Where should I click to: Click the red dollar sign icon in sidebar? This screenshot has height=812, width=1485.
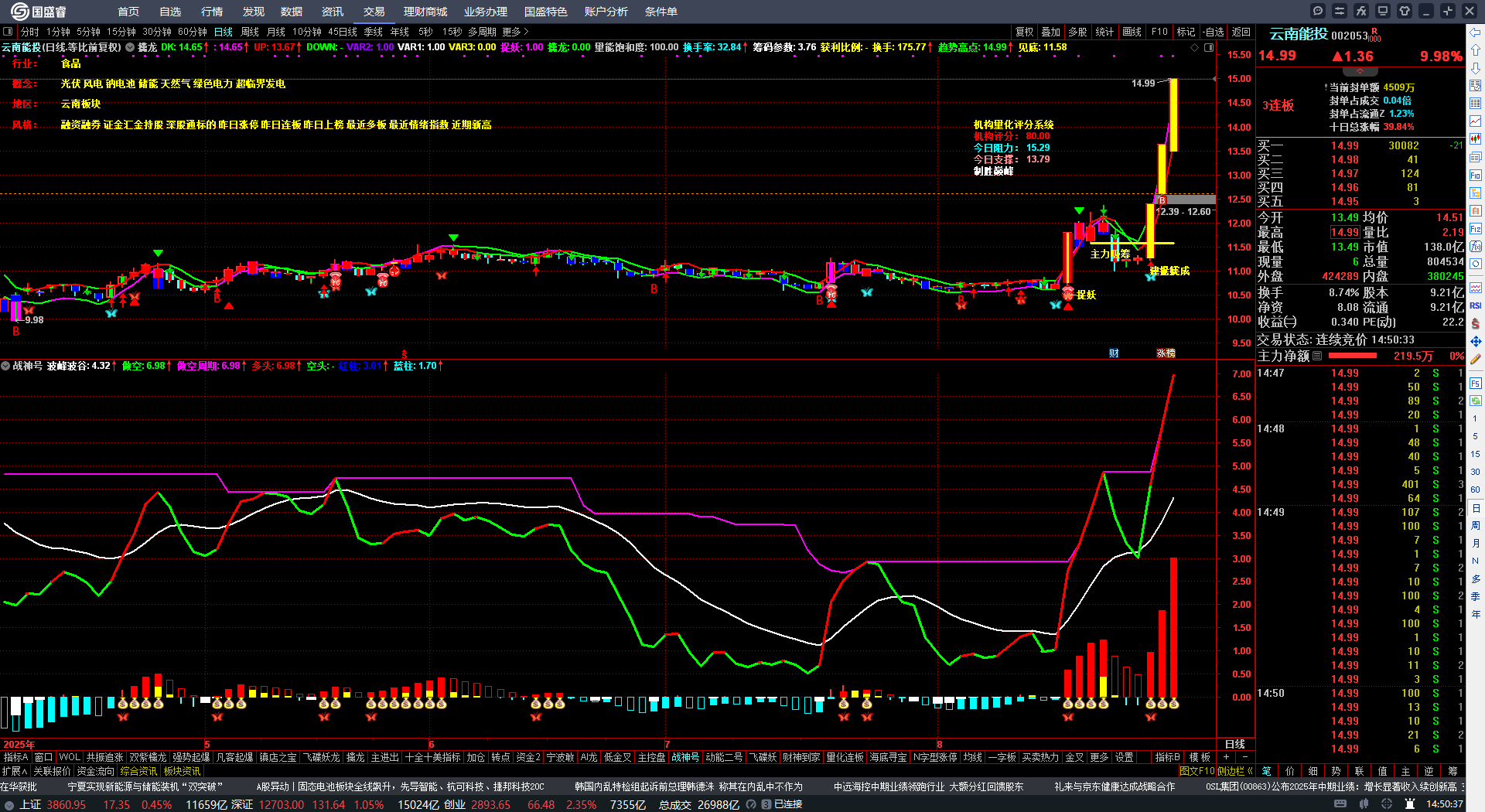(1476, 323)
